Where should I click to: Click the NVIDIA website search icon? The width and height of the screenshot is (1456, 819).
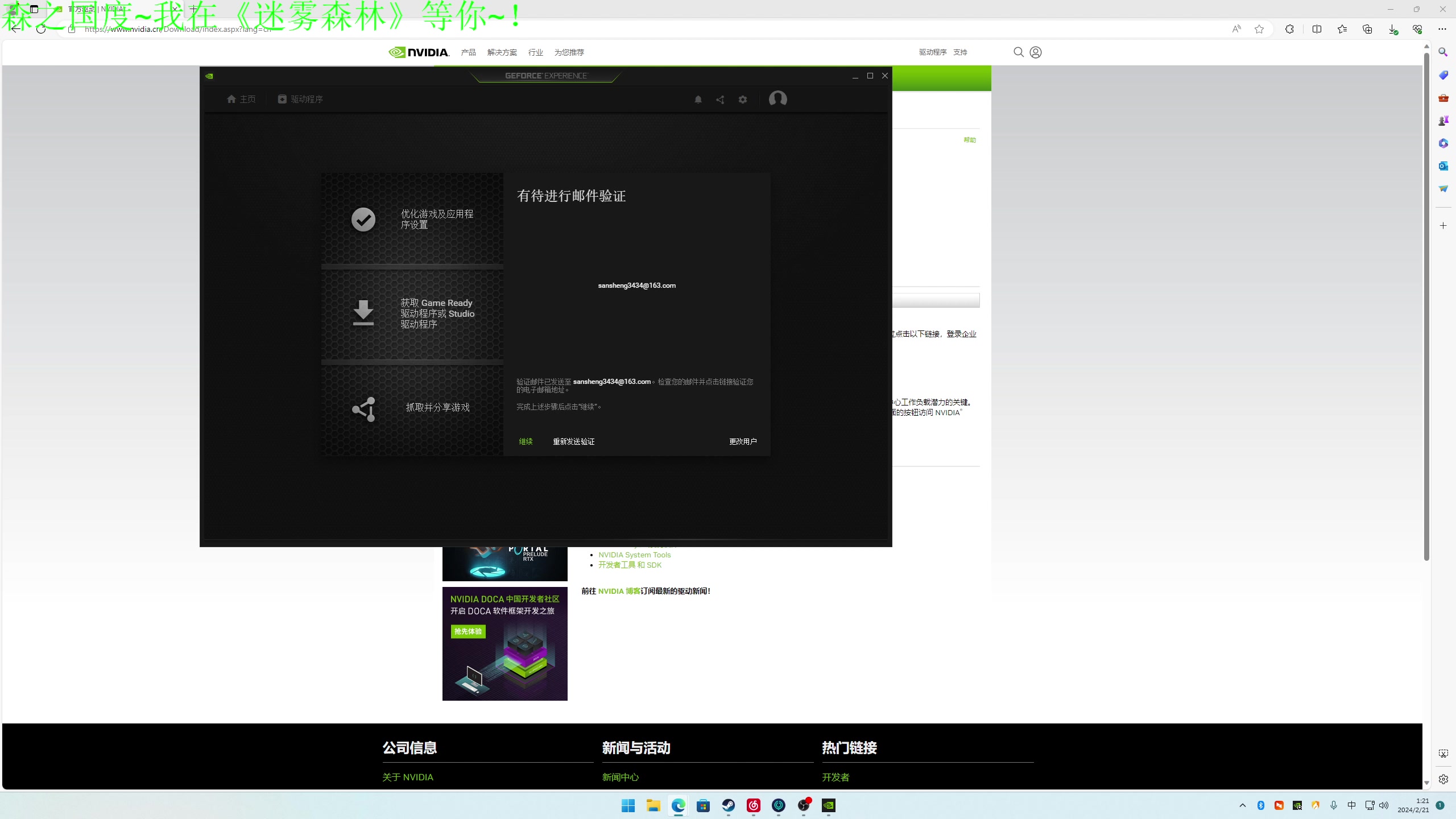(x=1018, y=52)
